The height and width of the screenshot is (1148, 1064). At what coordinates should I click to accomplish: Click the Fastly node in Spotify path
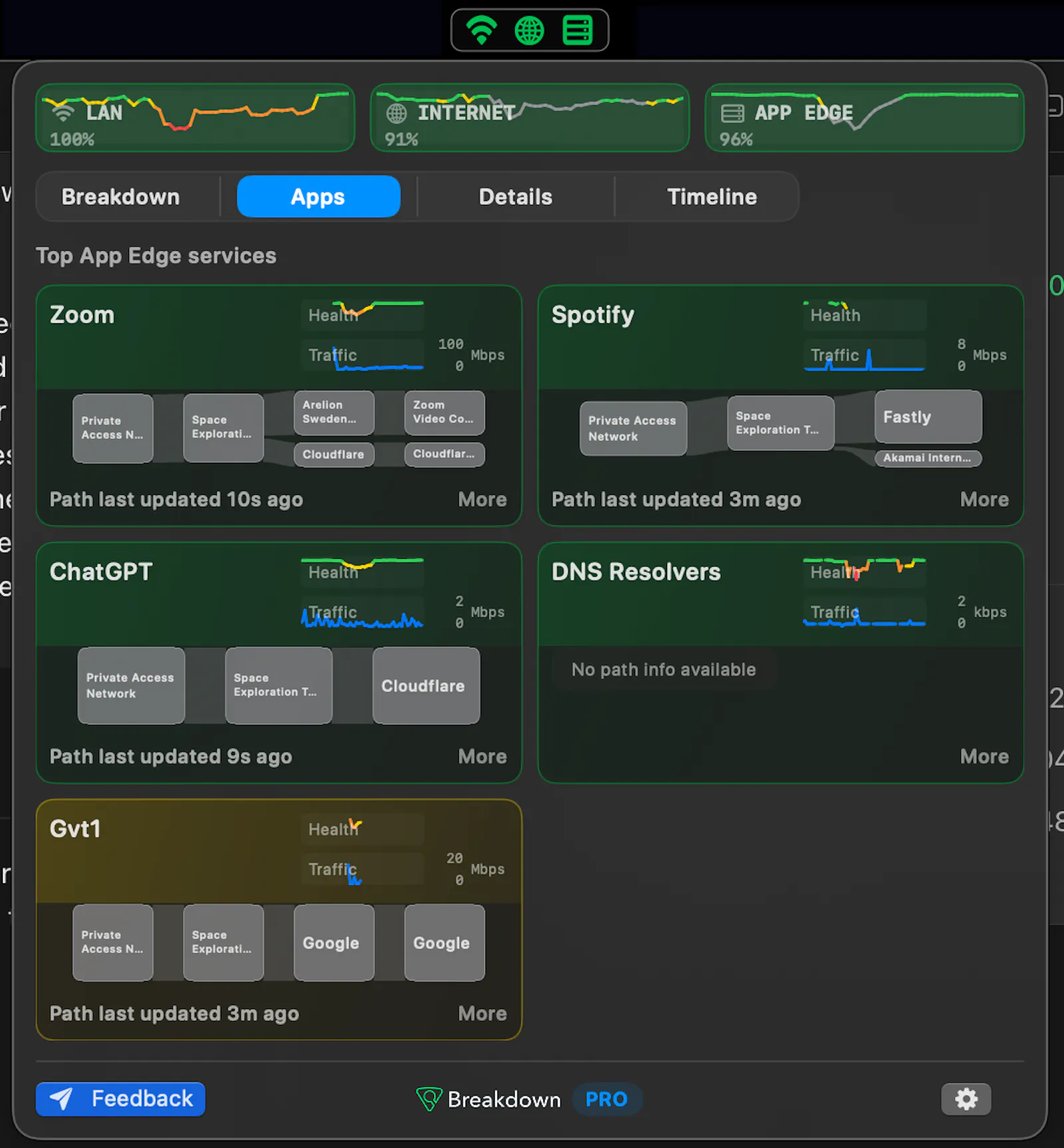click(928, 416)
